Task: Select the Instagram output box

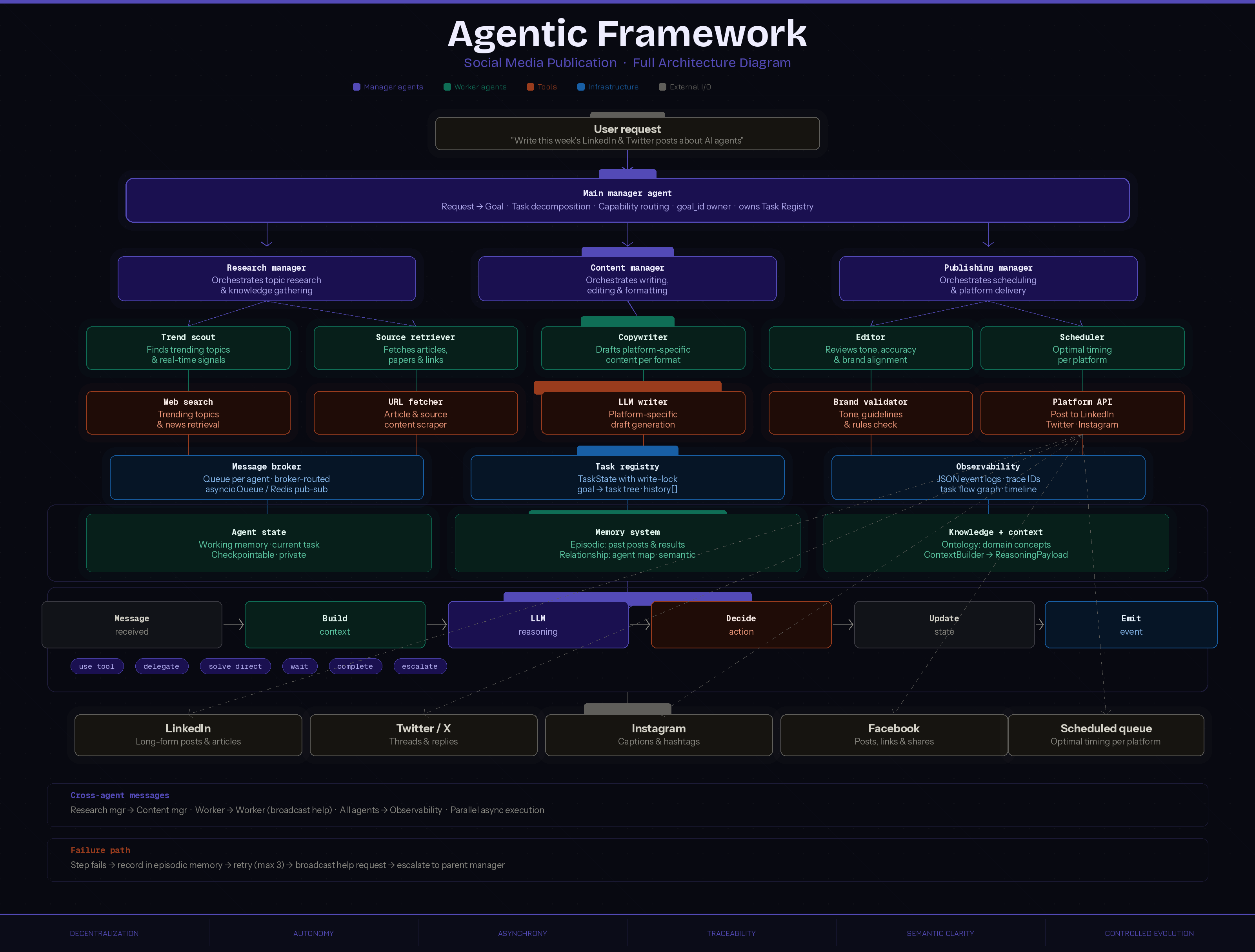Action: (x=659, y=735)
